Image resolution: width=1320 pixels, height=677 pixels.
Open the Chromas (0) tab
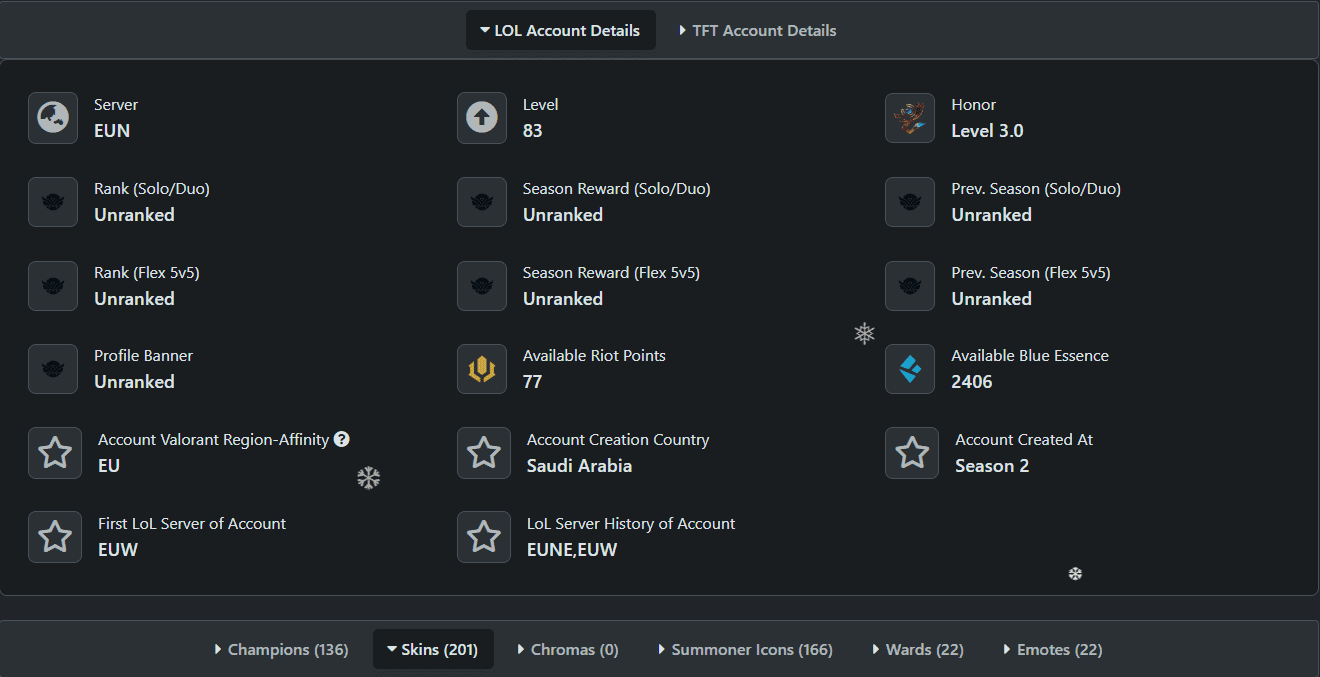click(x=567, y=649)
